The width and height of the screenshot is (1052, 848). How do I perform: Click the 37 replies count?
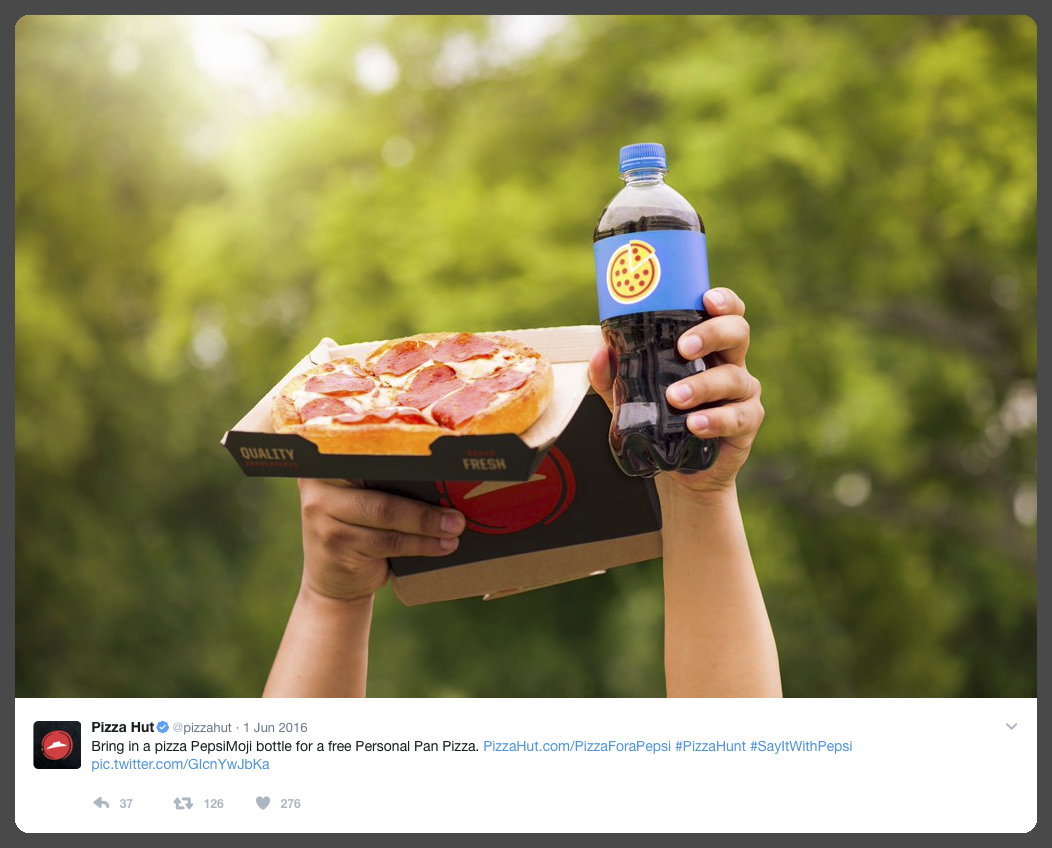[126, 804]
